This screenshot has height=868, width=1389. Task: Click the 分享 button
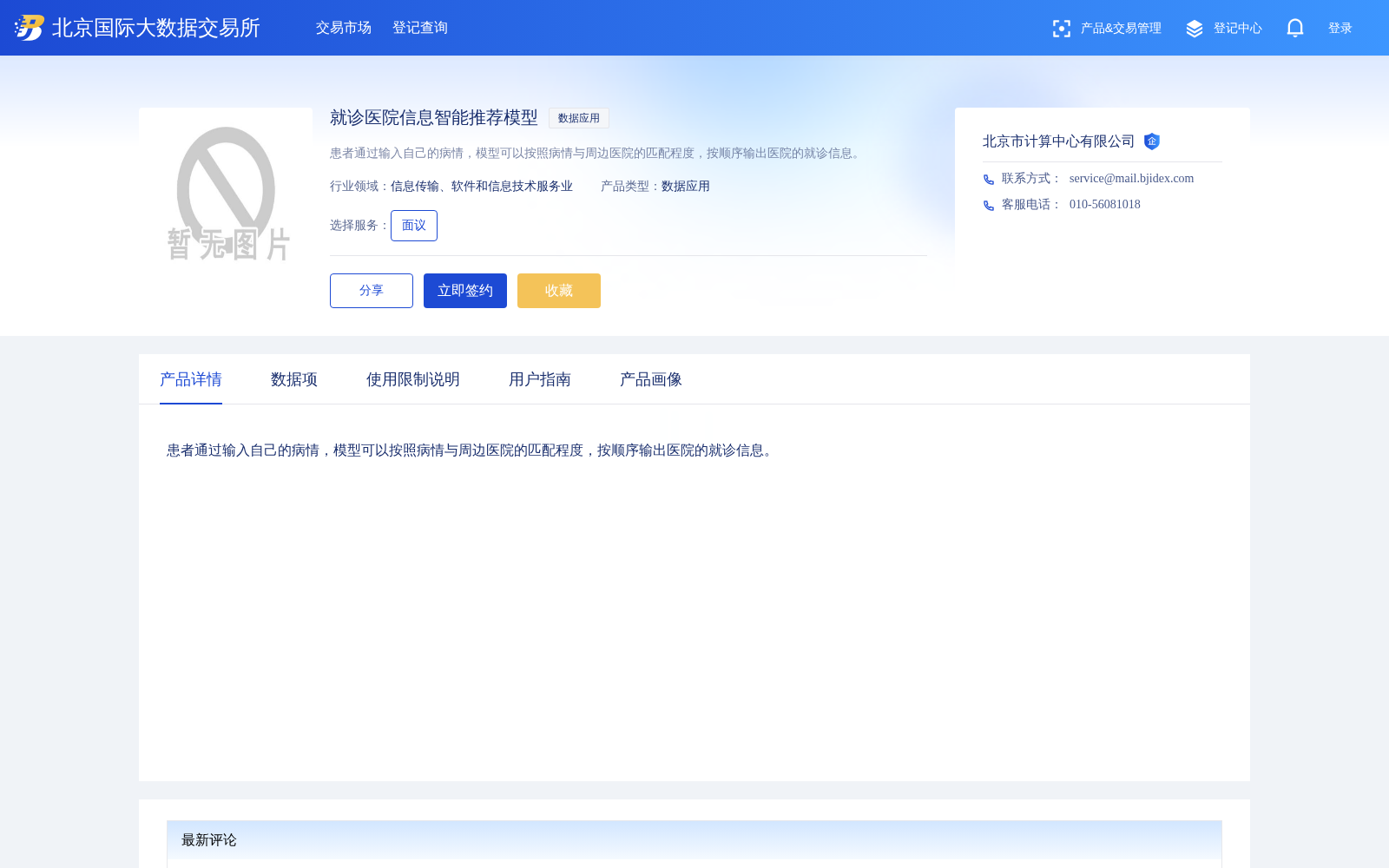(x=372, y=291)
